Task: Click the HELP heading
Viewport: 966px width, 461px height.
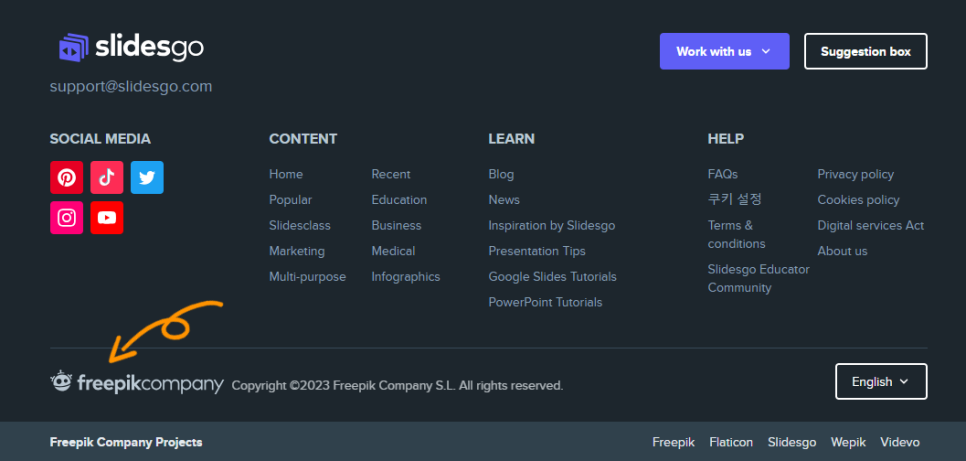Action: pos(726,139)
